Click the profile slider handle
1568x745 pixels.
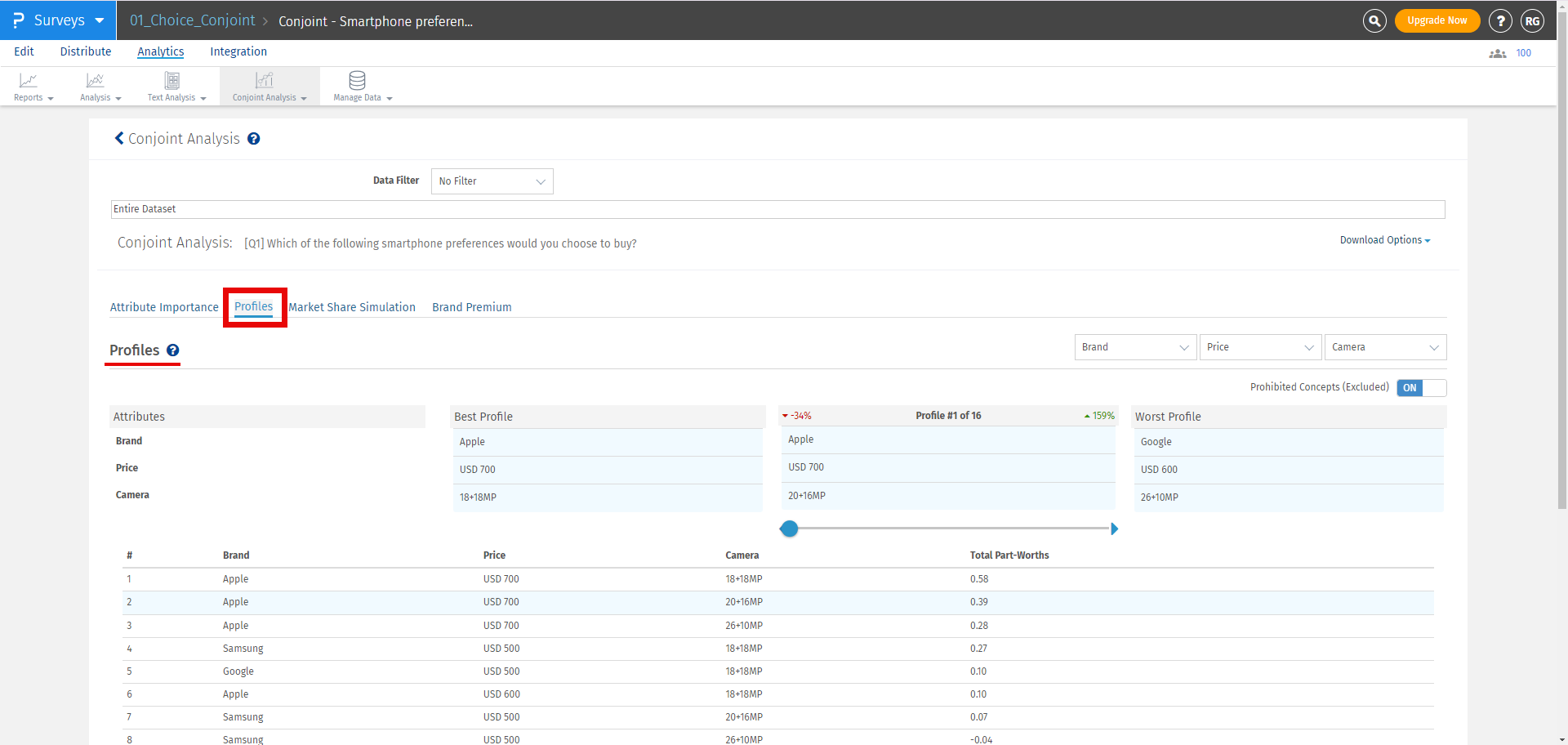click(789, 529)
